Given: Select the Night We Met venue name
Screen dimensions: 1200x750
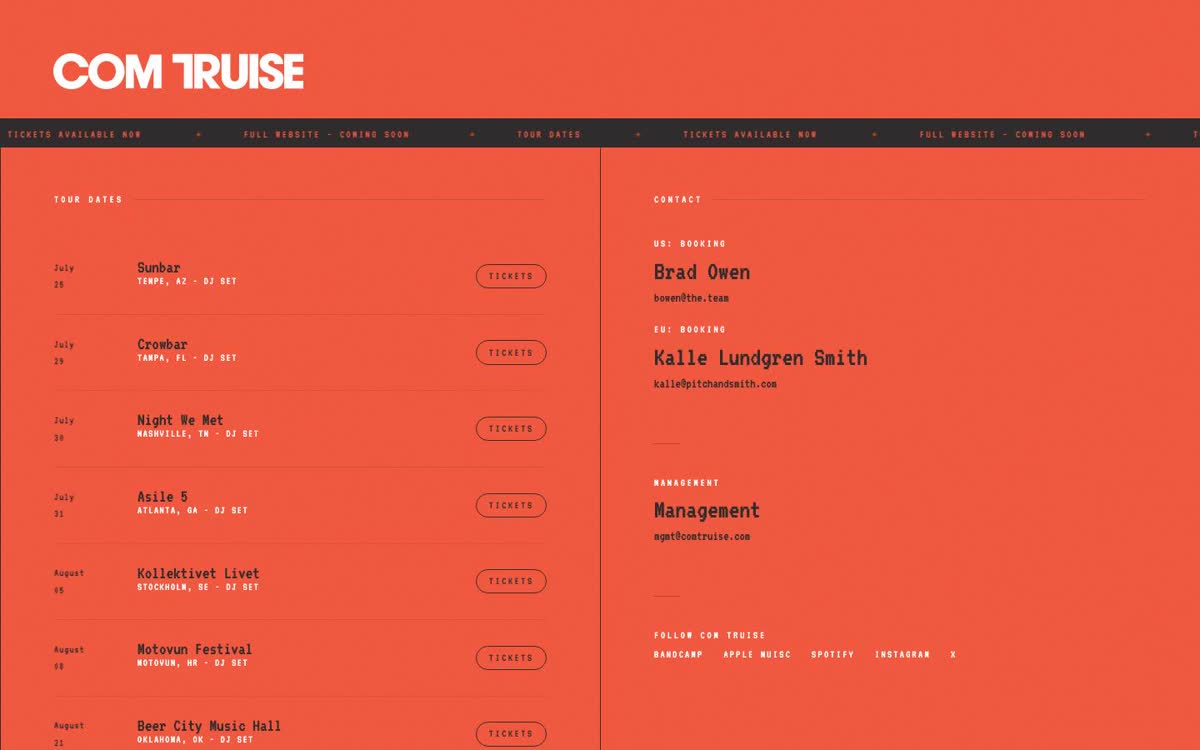Looking at the screenshot, I should pyautogui.click(x=180, y=420).
